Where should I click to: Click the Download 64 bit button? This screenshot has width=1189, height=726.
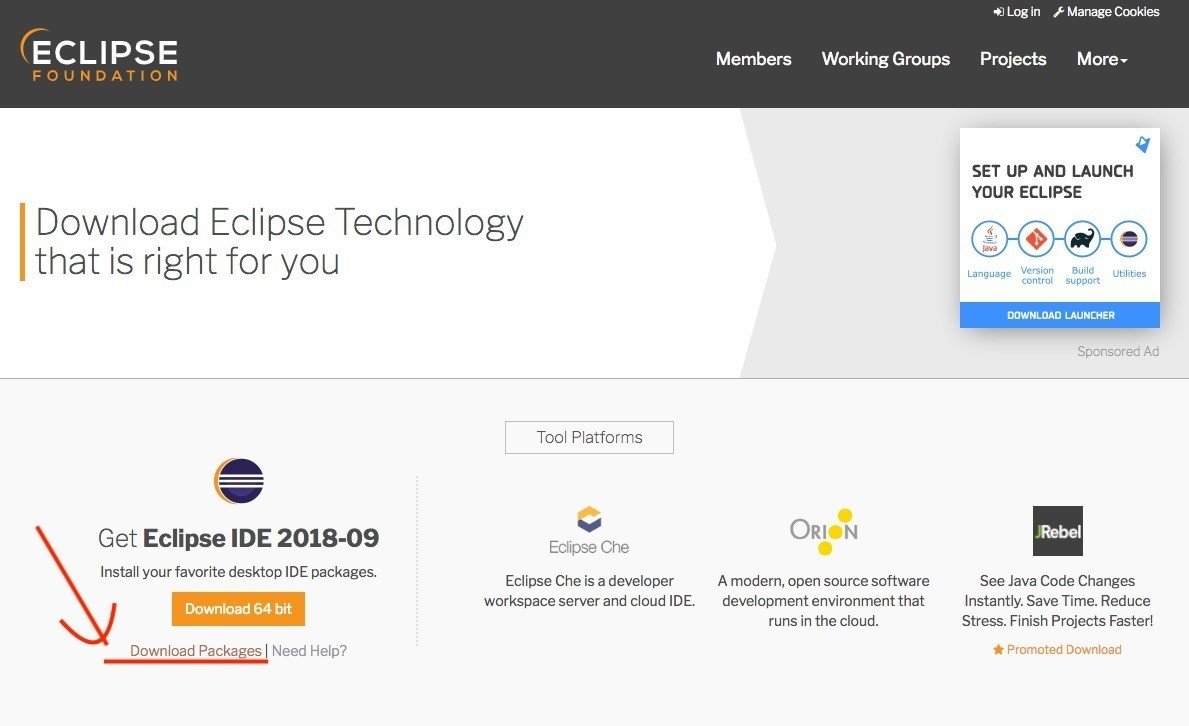coord(238,609)
